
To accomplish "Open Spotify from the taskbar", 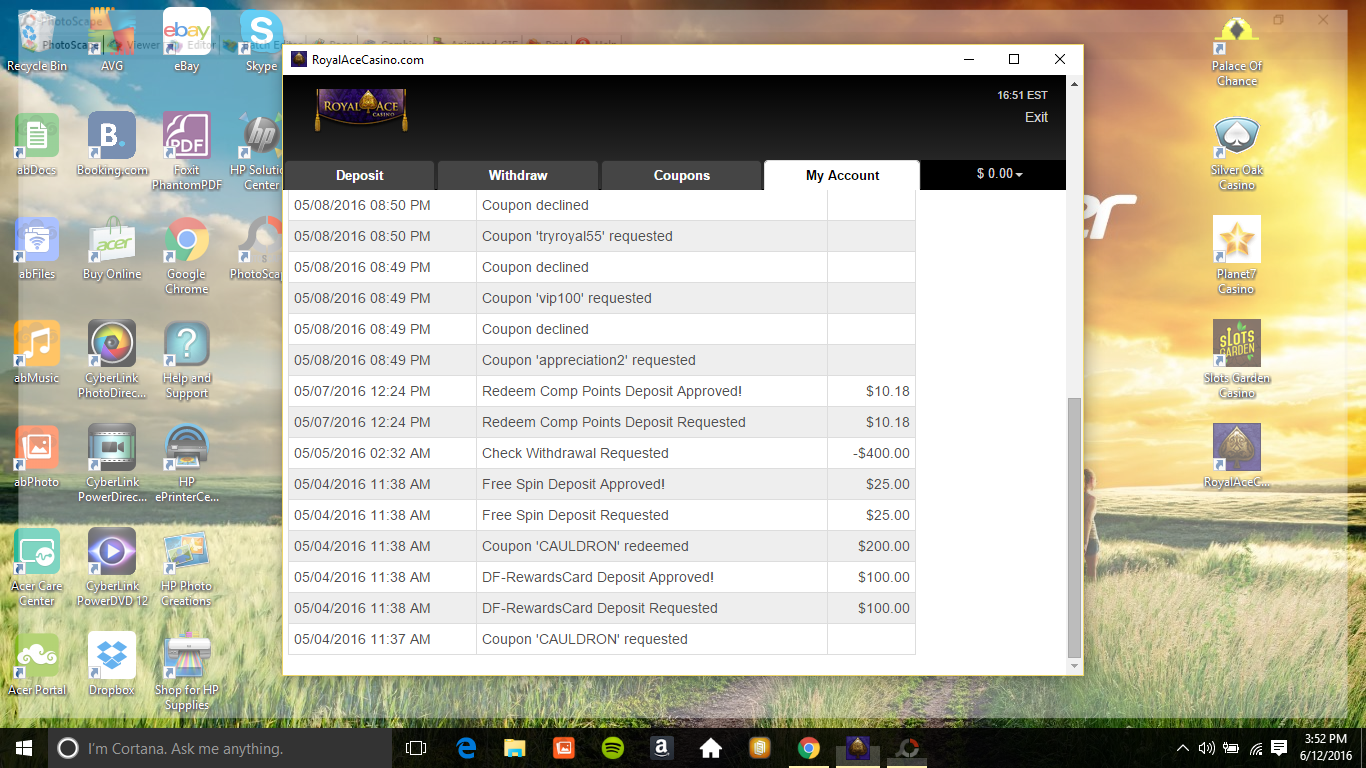I will (x=613, y=748).
